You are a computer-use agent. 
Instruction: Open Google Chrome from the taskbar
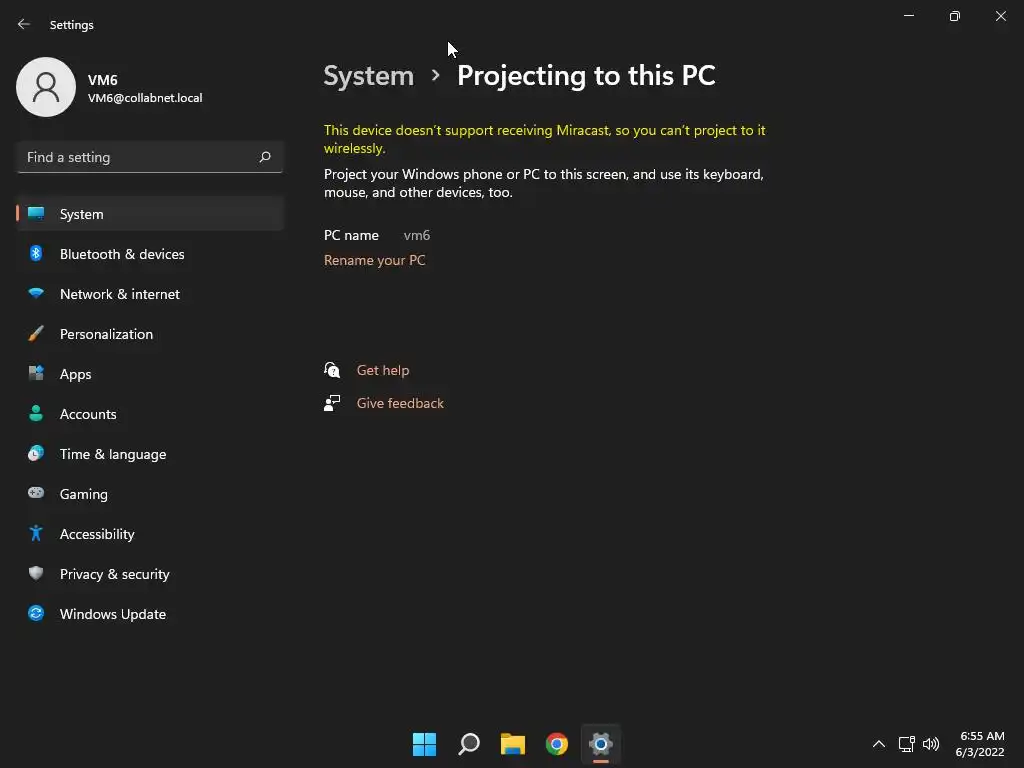(557, 744)
